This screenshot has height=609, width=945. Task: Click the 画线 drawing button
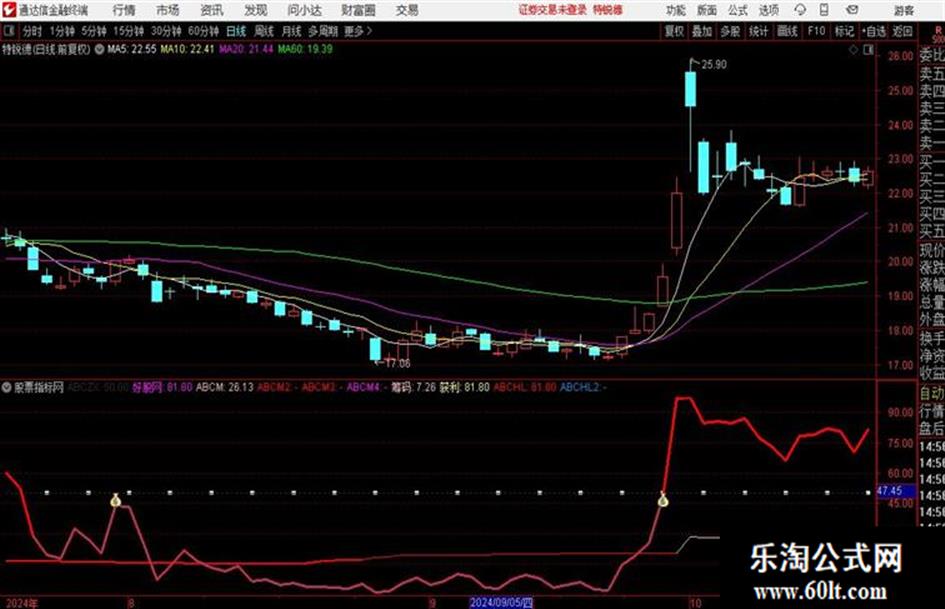coord(787,31)
